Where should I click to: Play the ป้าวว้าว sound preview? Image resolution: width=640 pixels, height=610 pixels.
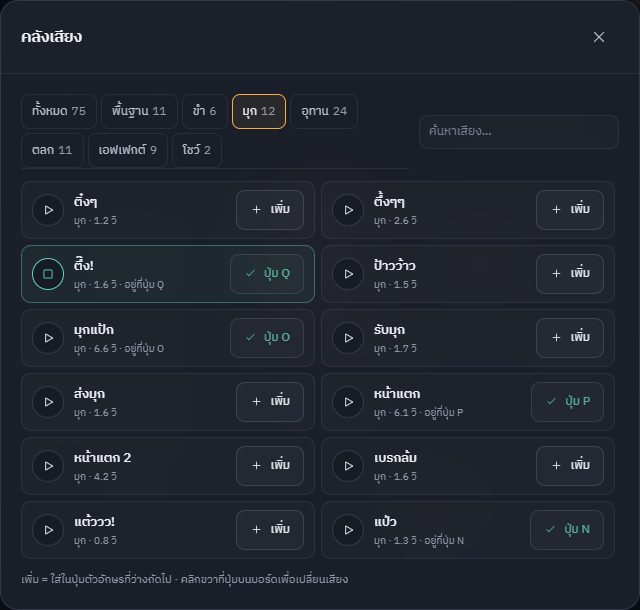point(348,274)
